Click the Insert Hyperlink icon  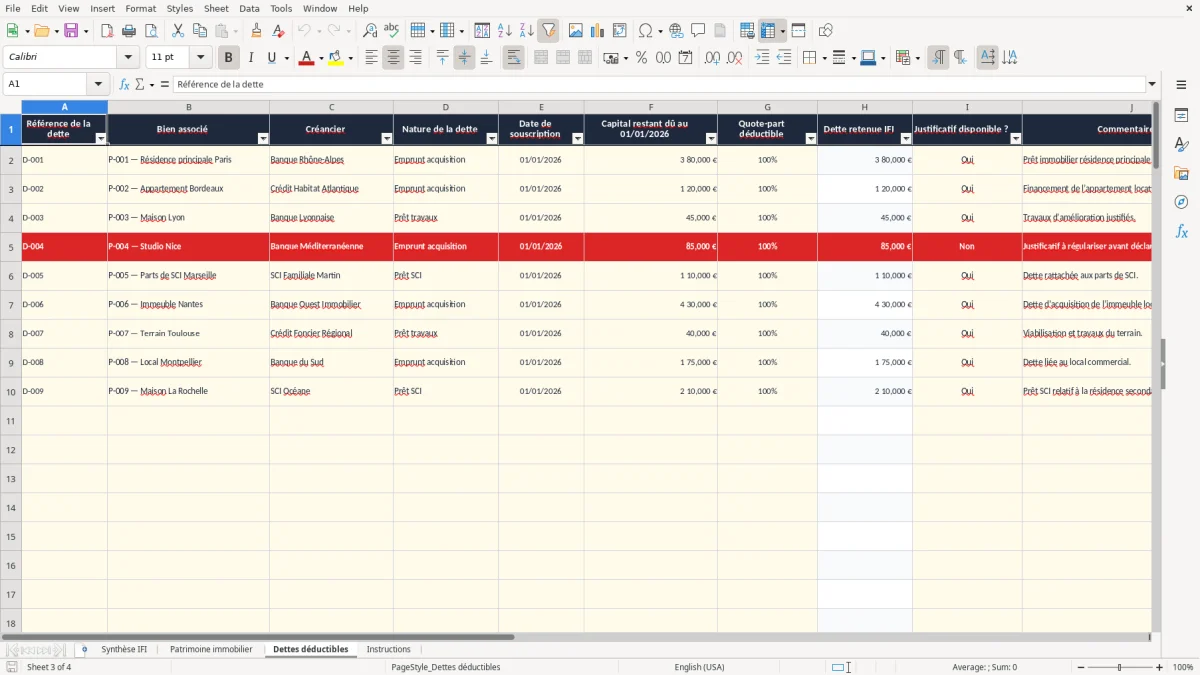click(x=676, y=31)
